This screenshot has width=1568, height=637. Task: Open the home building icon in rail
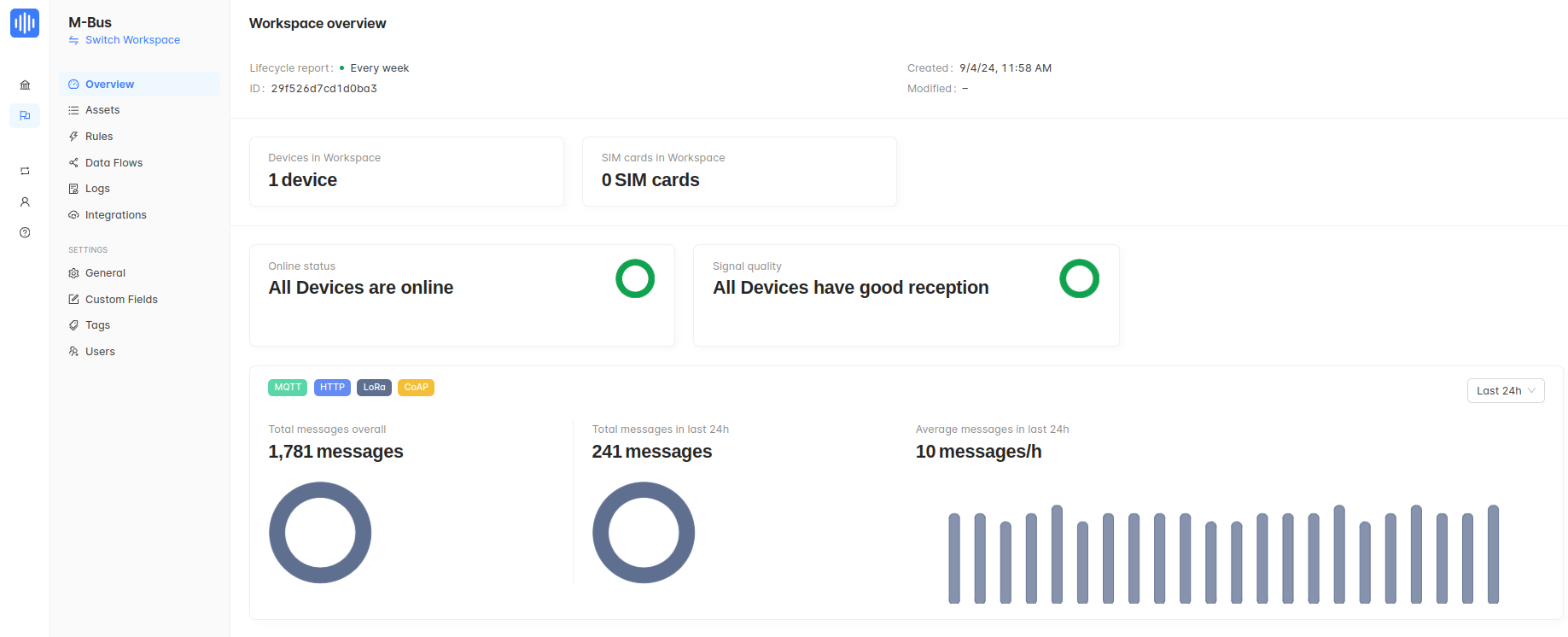pyautogui.click(x=25, y=85)
